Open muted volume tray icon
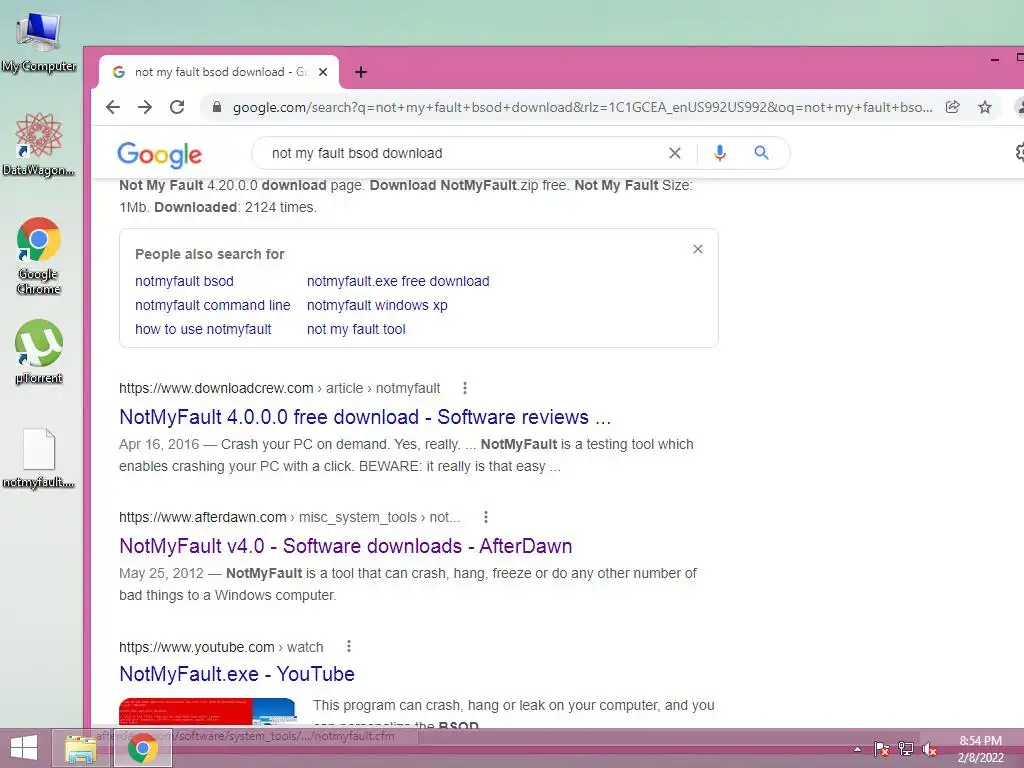Image resolution: width=1024 pixels, height=768 pixels. [930, 749]
